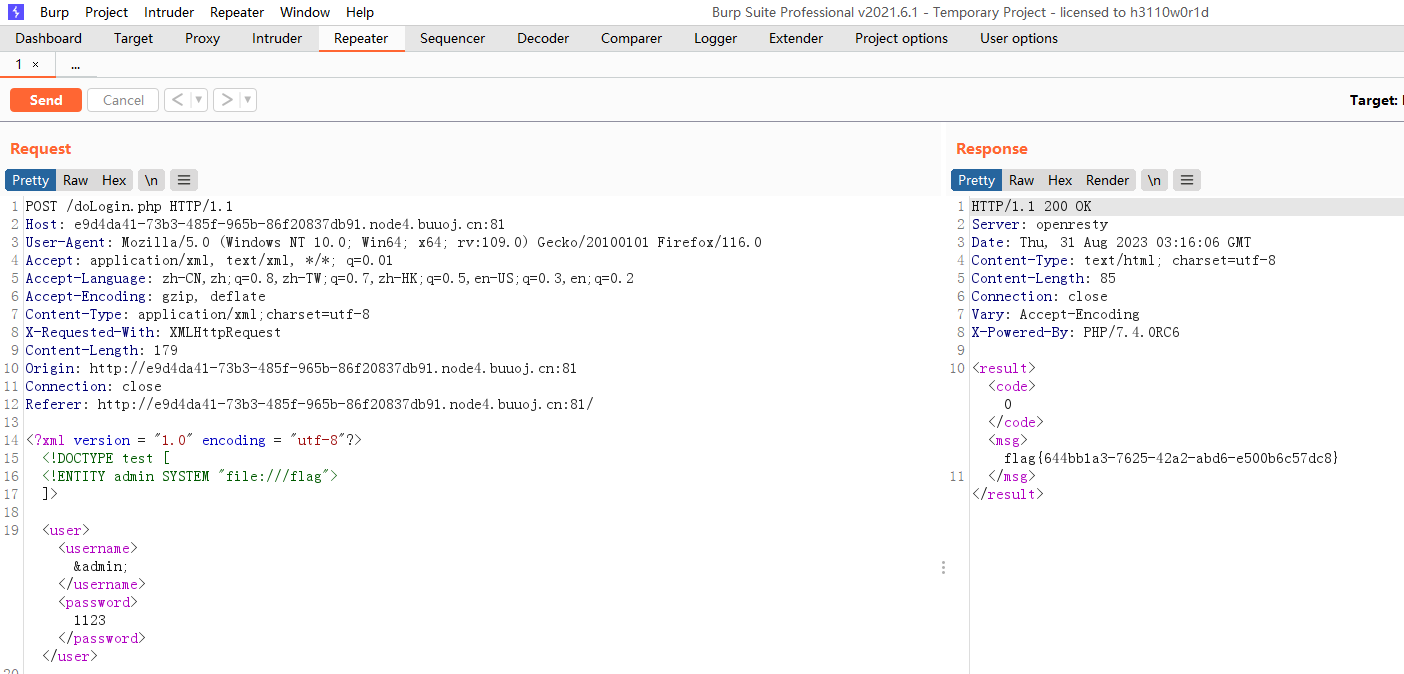Viewport: 1404px width, 674px height.
Task: Click the Cancel button
Action: [x=123, y=100]
